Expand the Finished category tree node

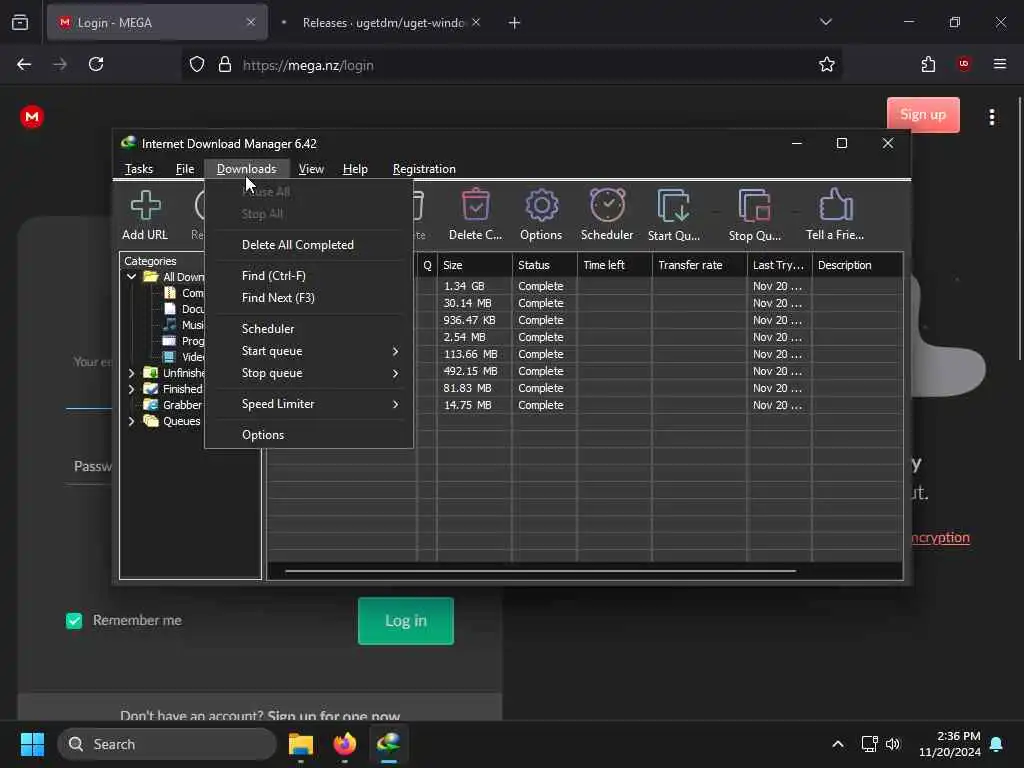coord(131,389)
